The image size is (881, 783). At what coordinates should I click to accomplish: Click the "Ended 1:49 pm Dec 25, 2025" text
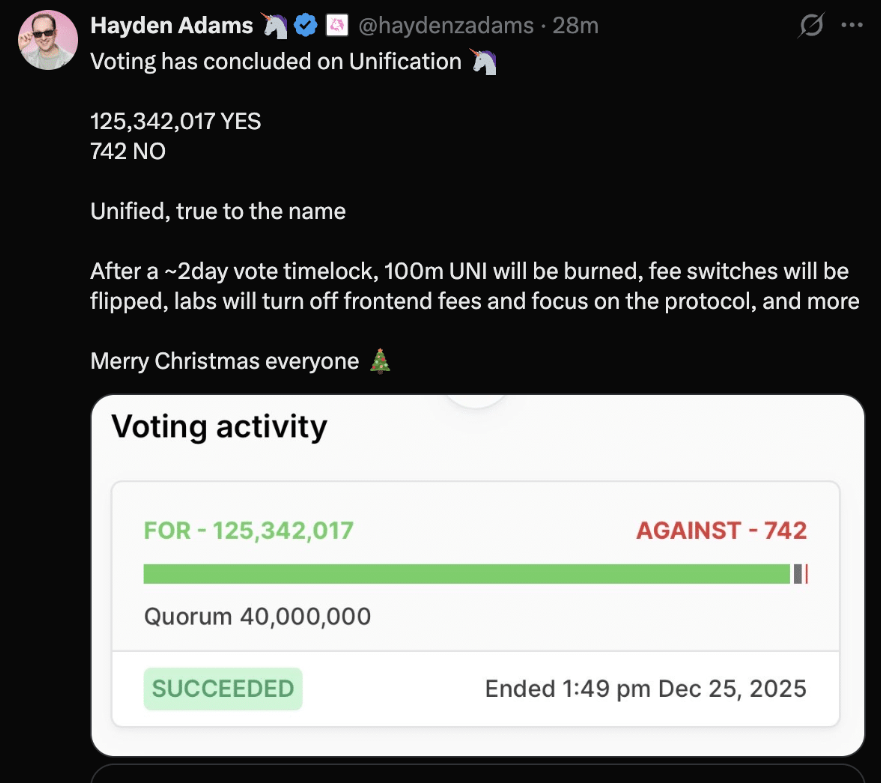(x=645, y=689)
